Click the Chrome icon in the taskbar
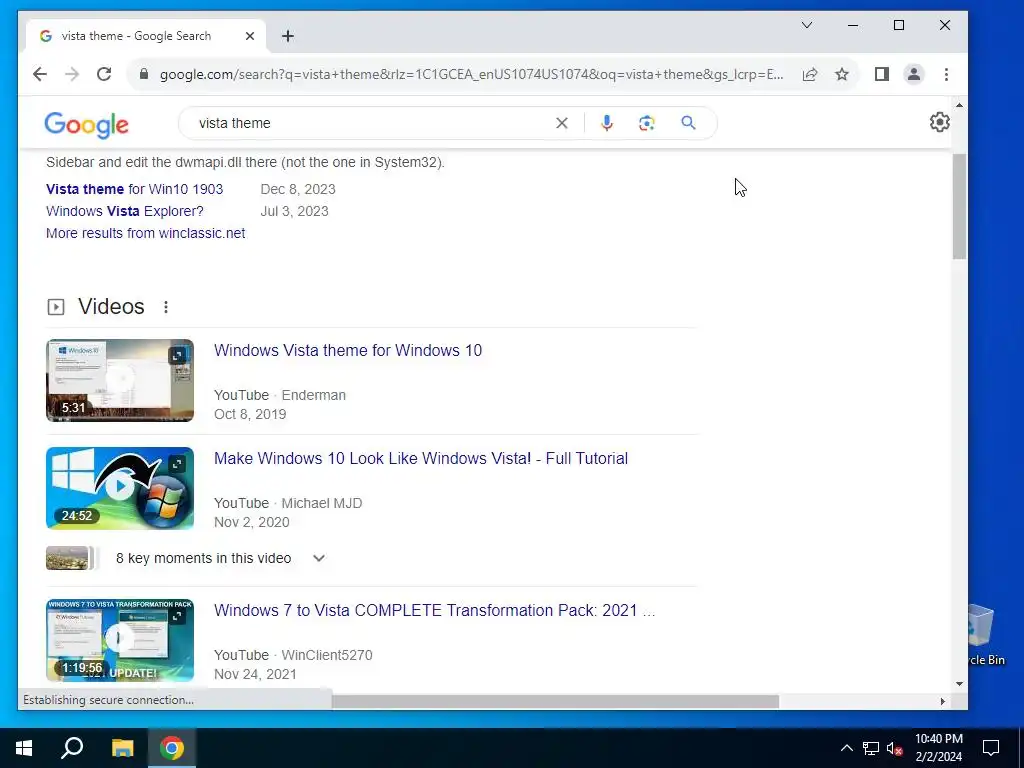The height and width of the screenshot is (768, 1024). [x=172, y=748]
